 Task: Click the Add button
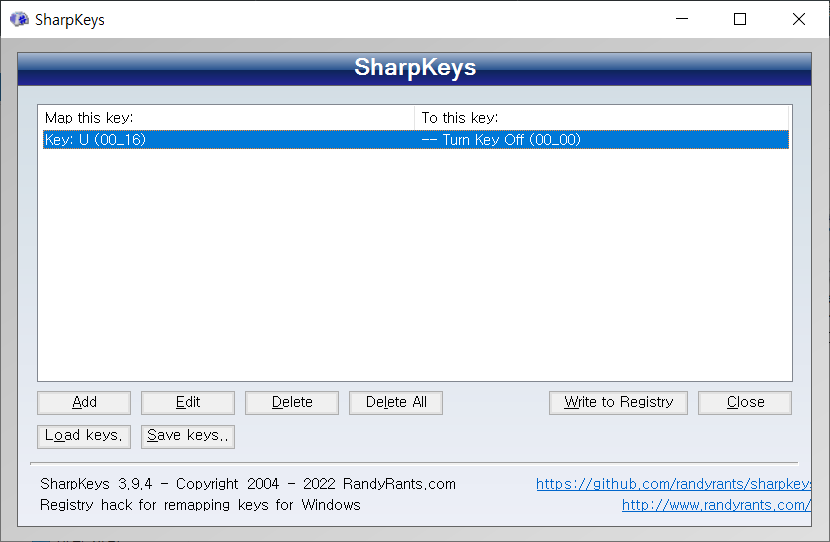(84, 402)
